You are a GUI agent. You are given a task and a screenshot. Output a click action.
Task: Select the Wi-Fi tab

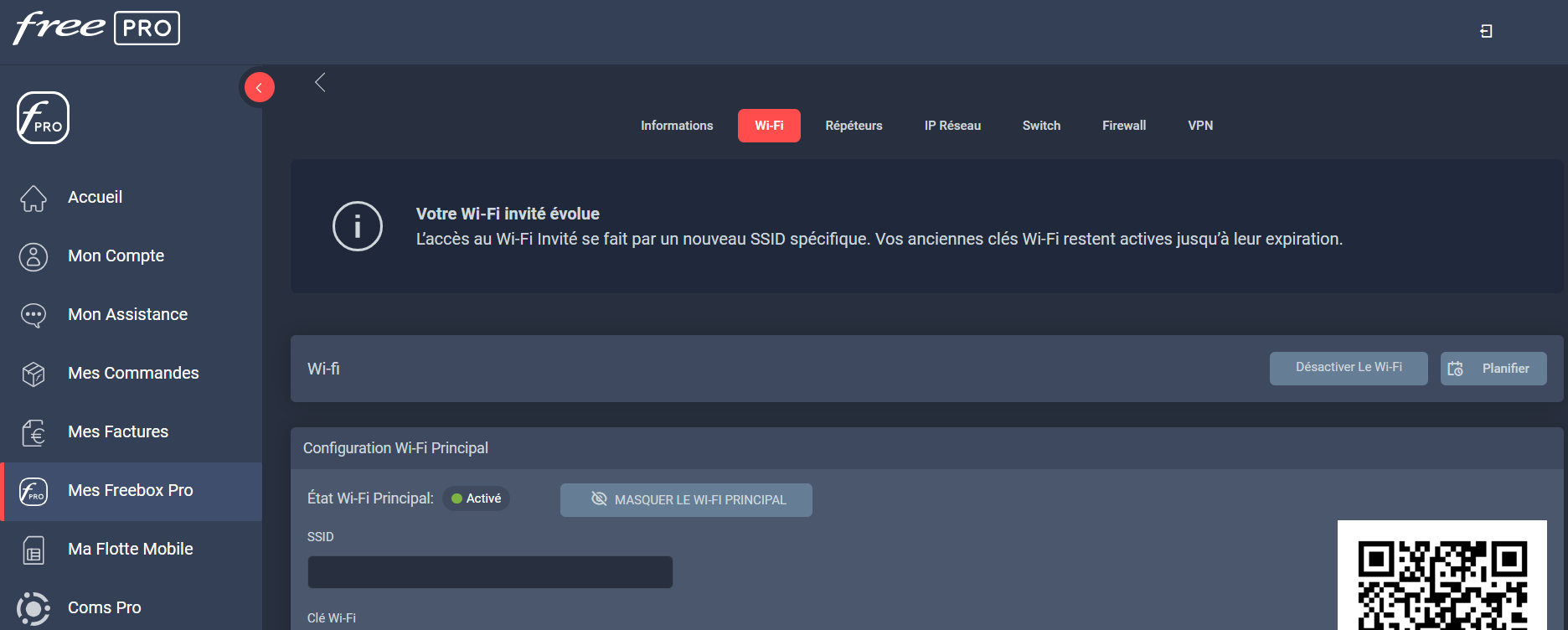pyautogui.click(x=769, y=126)
